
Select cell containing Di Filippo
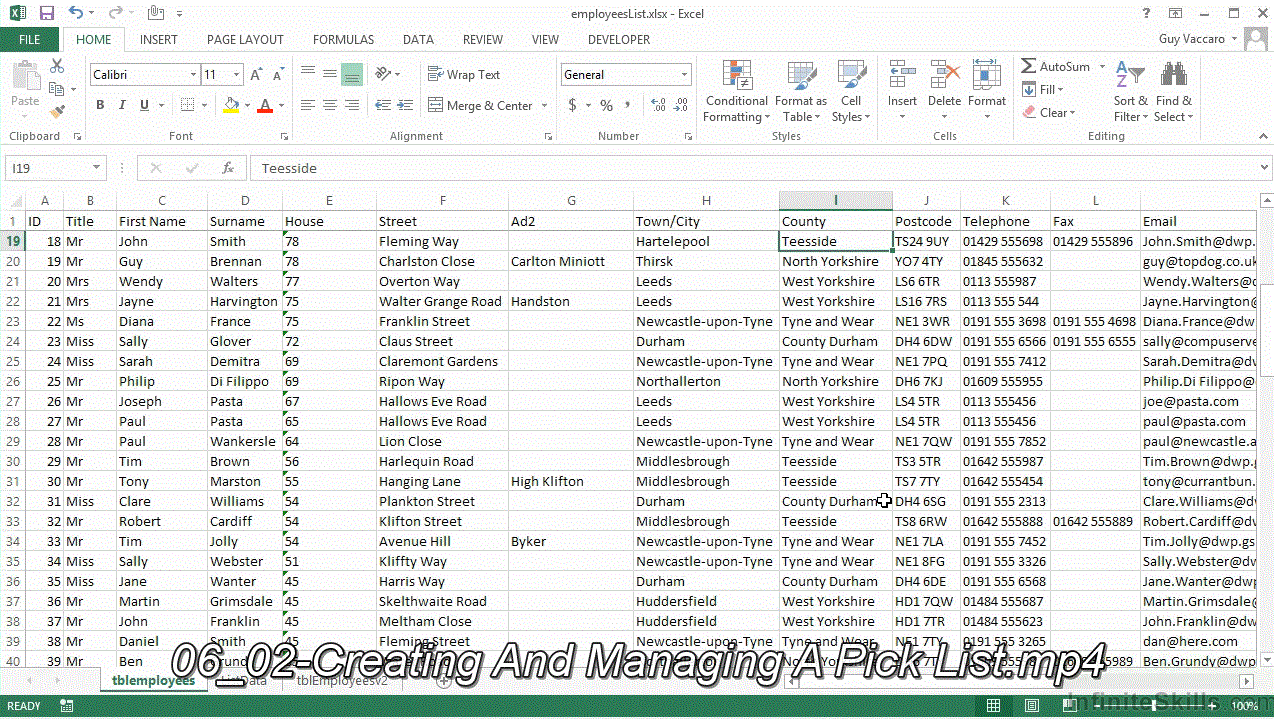(x=245, y=381)
